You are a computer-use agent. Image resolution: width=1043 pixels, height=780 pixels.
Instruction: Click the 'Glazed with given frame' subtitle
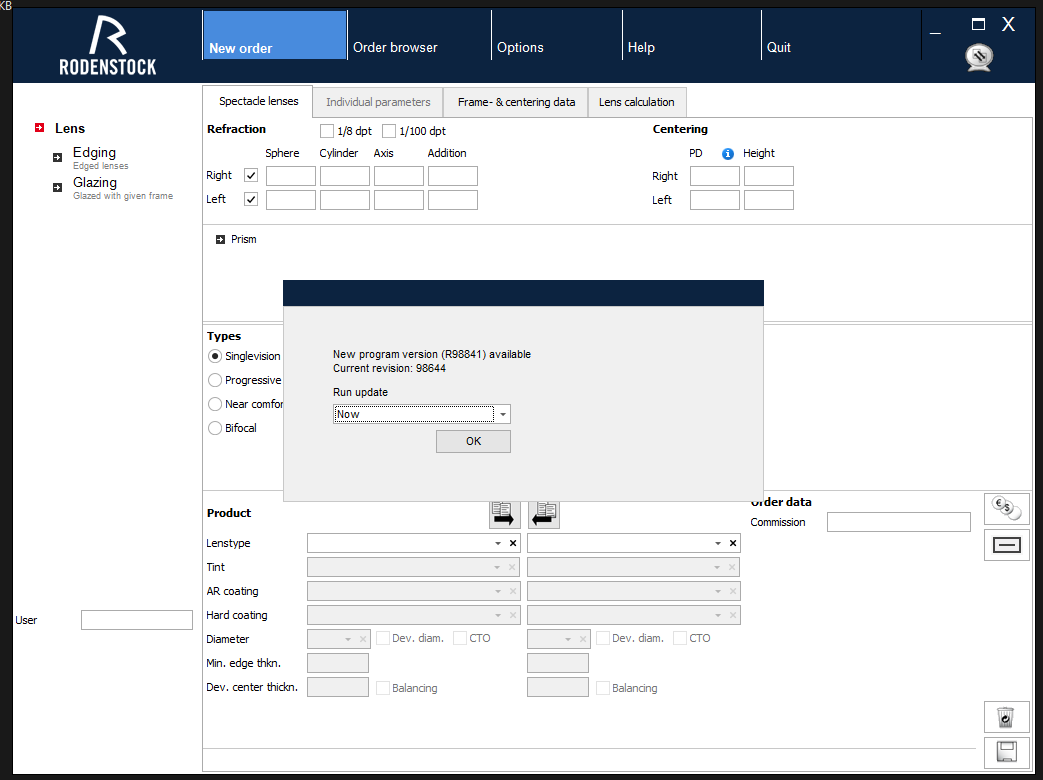123,196
